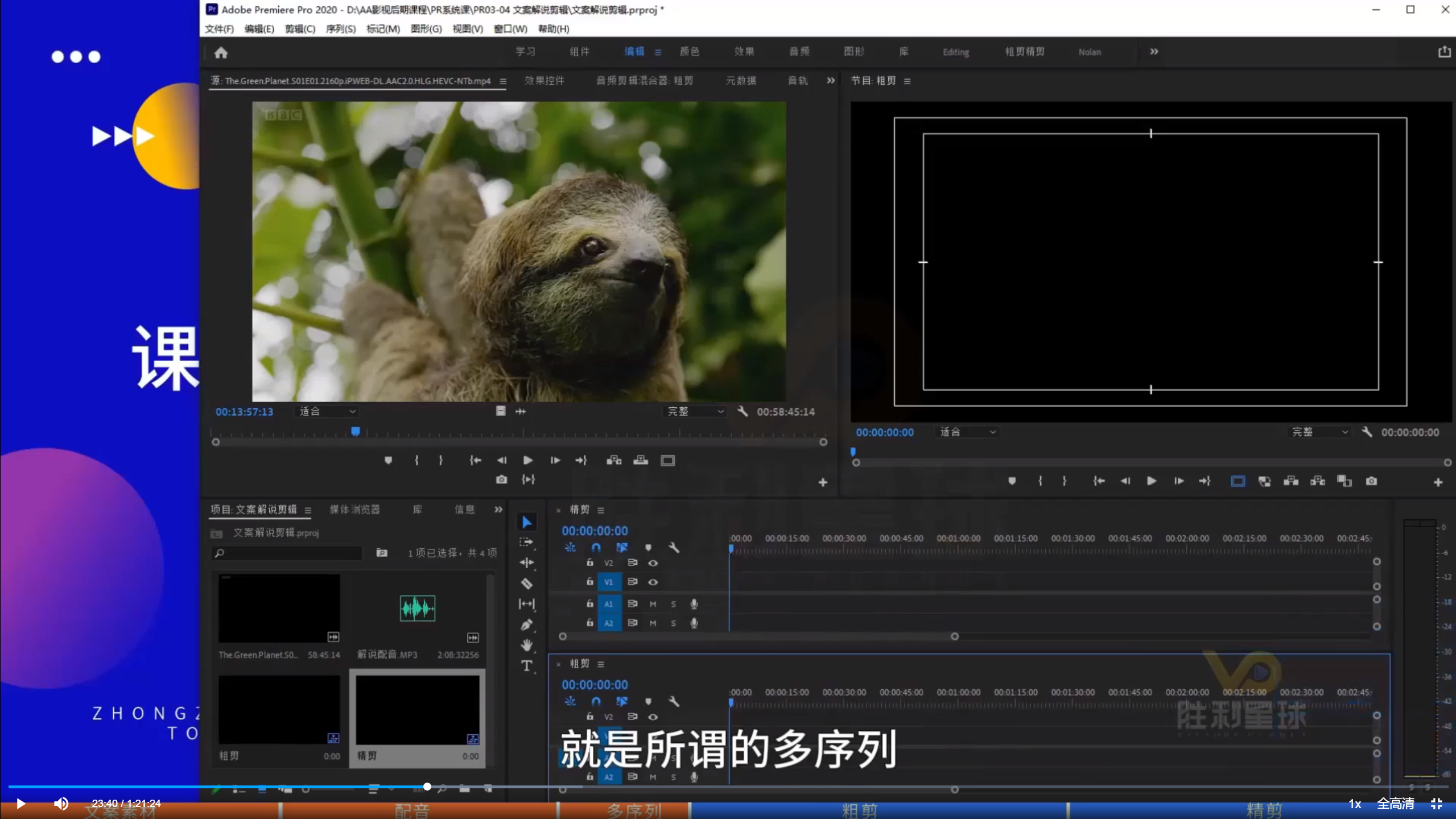Open program monitor resolution 完整 dropdown

tap(1320, 432)
